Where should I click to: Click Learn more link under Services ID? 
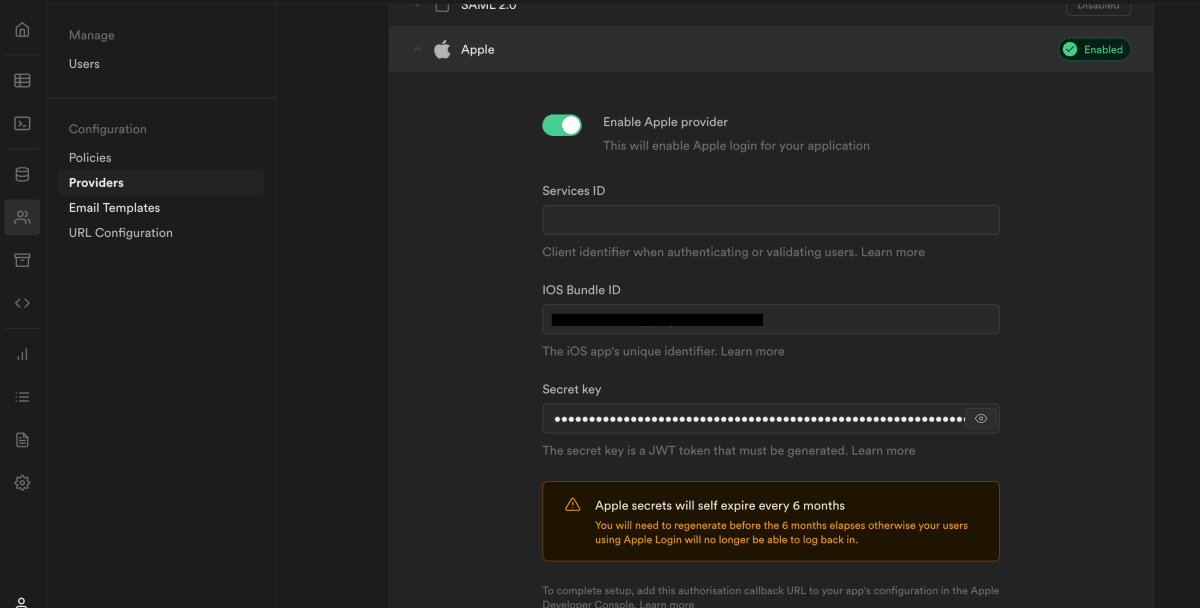tap(895, 252)
